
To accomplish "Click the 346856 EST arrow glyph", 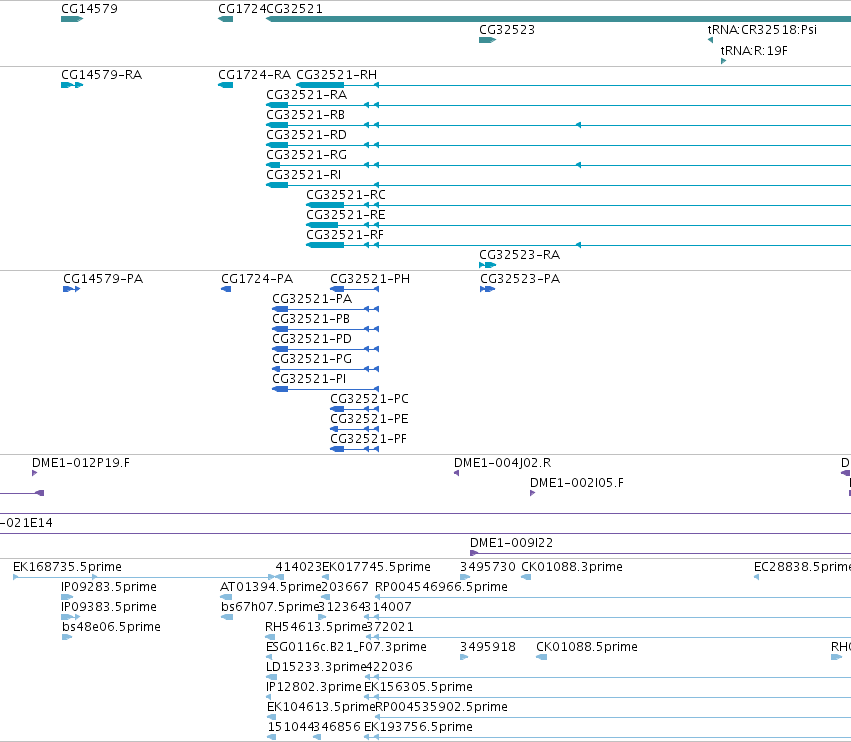I will (x=317, y=737).
